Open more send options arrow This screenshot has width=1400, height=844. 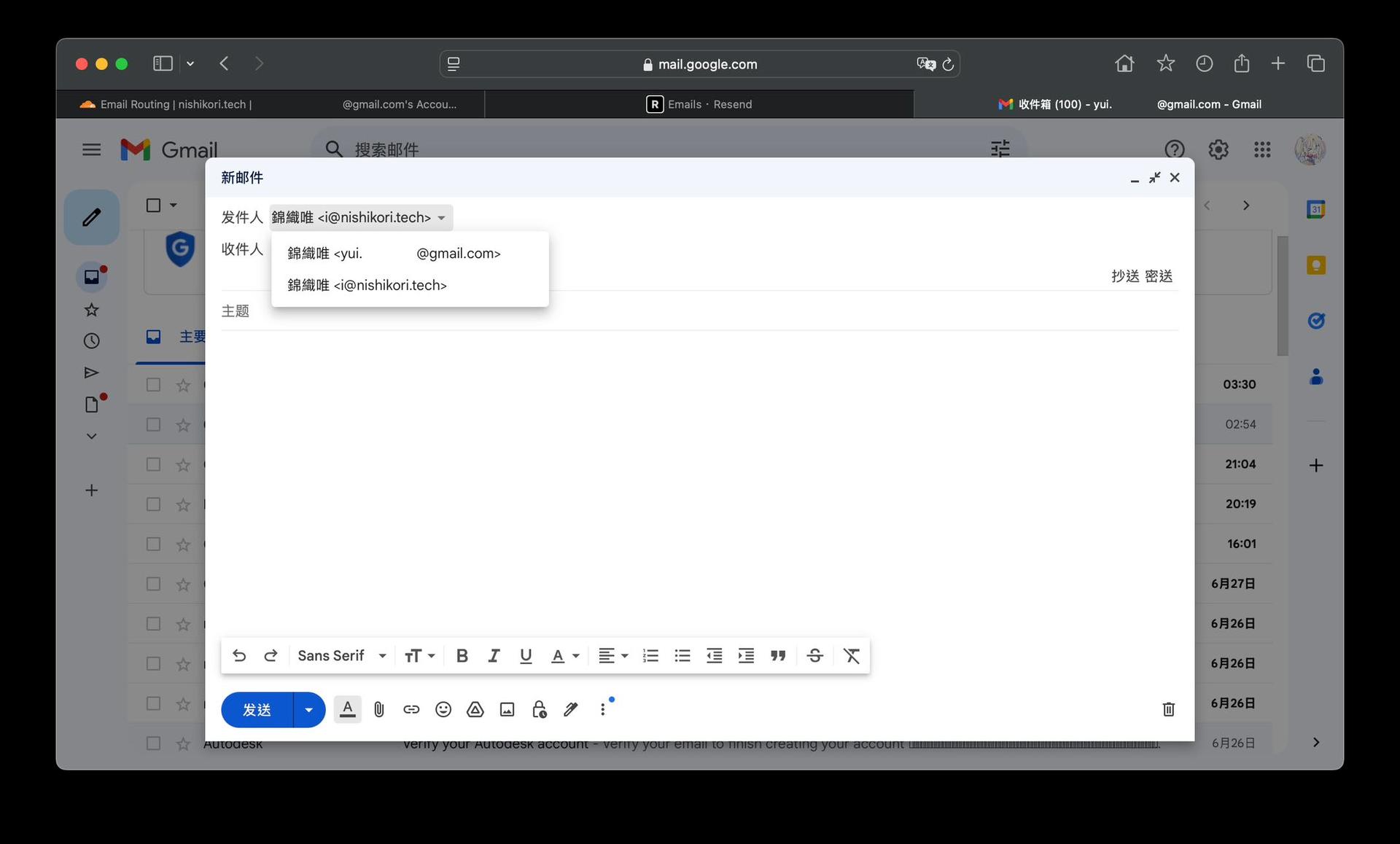coord(309,709)
